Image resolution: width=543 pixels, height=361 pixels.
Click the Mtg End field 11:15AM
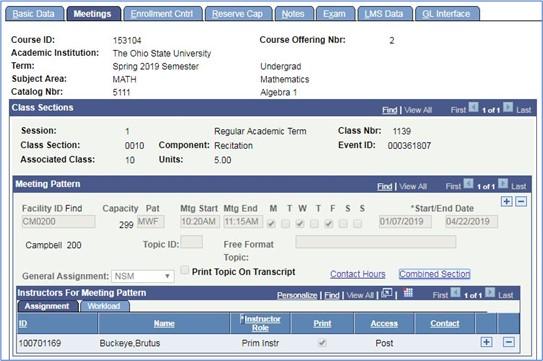point(243,221)
